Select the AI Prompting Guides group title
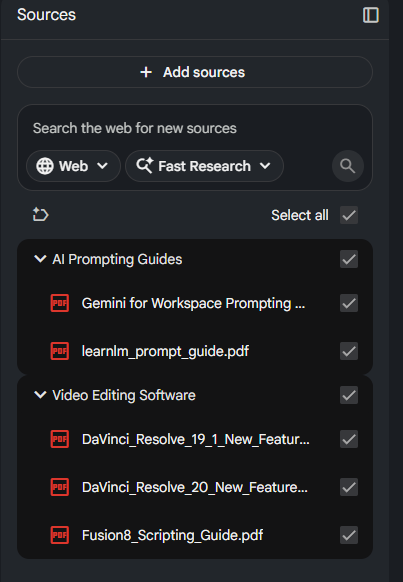 click(x=117, y=259)
